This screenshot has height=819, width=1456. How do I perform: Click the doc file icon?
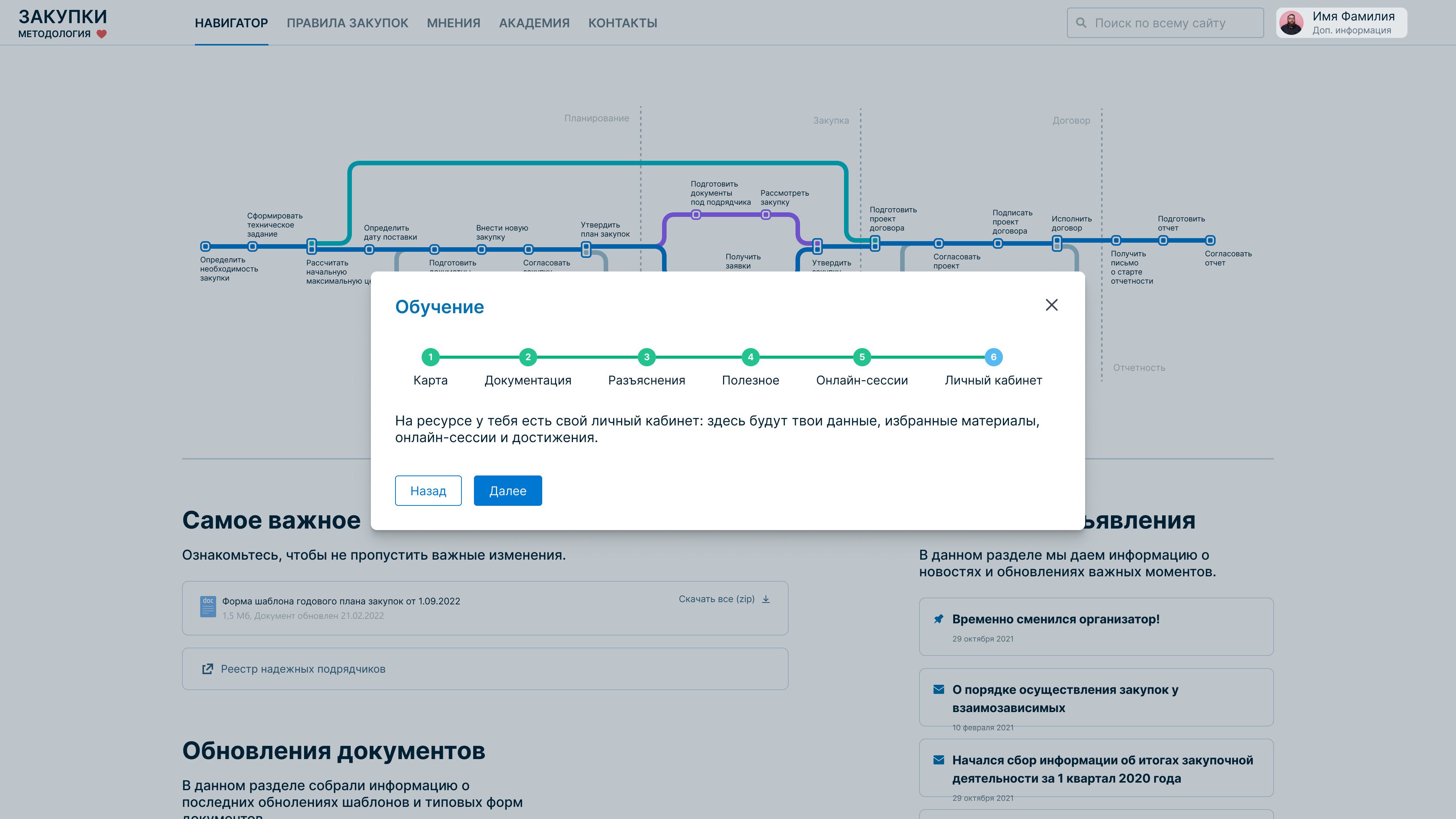click(x=208, y=607)
